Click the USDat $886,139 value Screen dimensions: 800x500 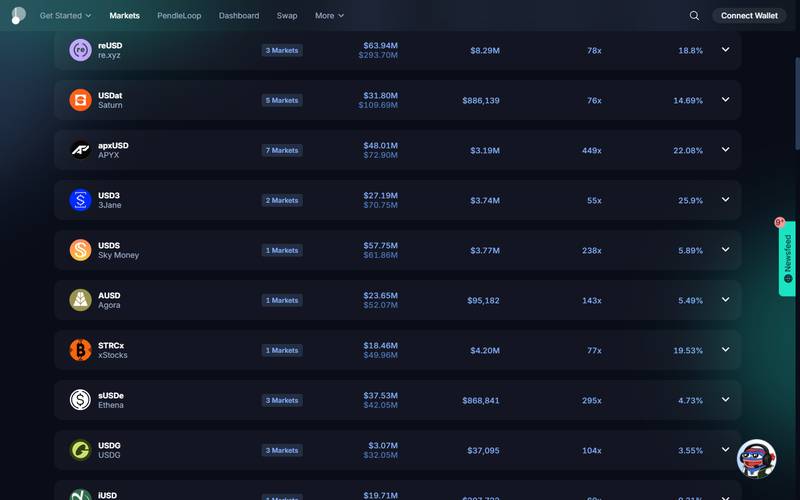click(x=481, y=101)
